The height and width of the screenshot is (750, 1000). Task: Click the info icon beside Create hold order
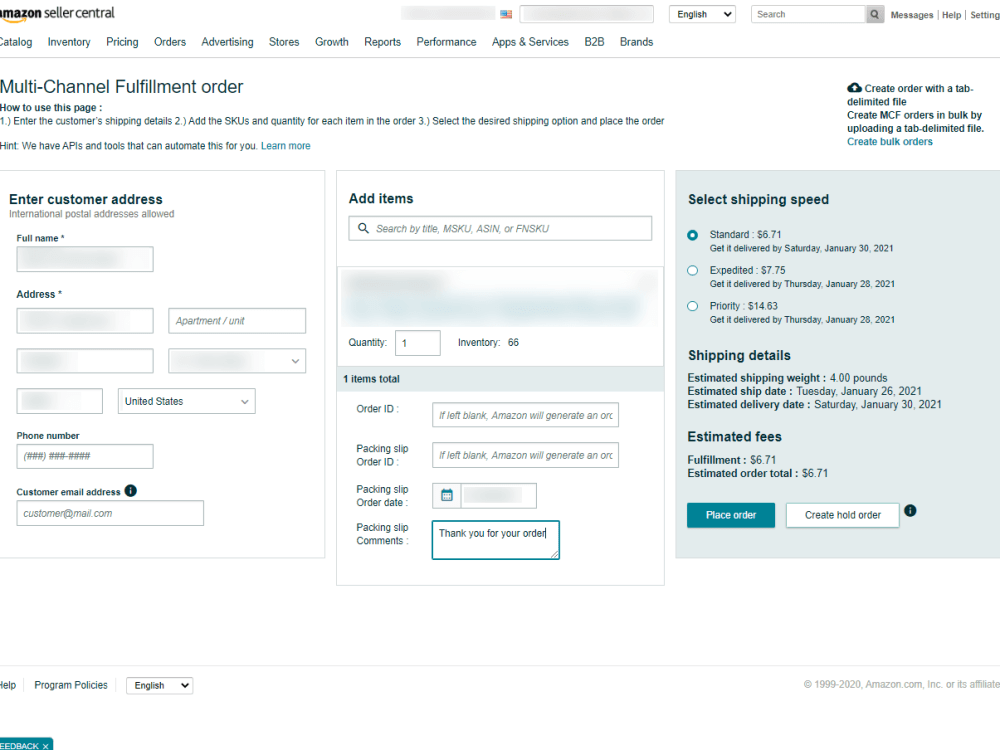click(x=910, y=510)
